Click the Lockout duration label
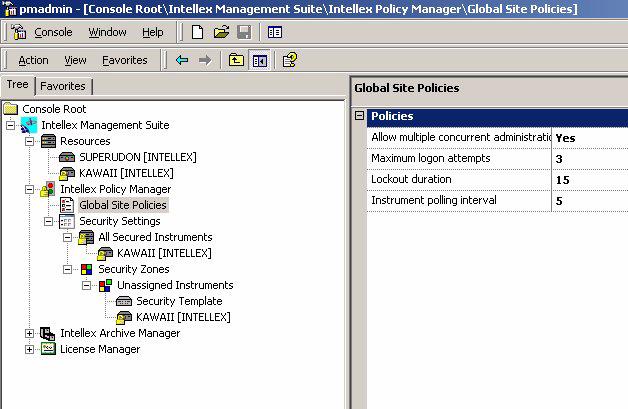Screen dimensions: 628x409 tap(411, 179)
